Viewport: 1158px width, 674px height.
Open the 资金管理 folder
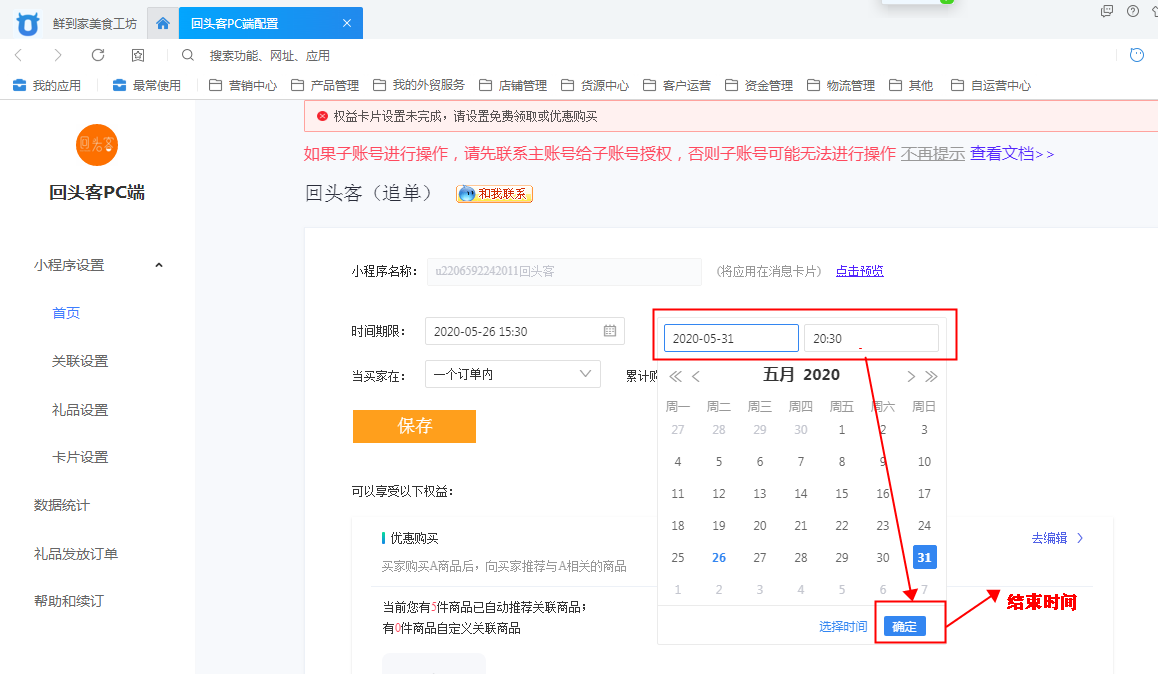(758, 86)
